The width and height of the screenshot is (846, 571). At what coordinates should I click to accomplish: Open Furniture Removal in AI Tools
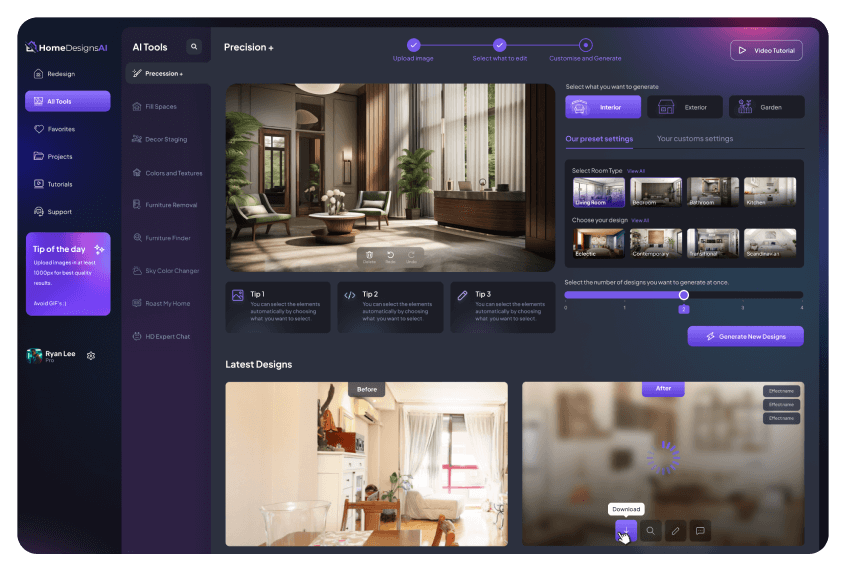(x=170, y=205)
